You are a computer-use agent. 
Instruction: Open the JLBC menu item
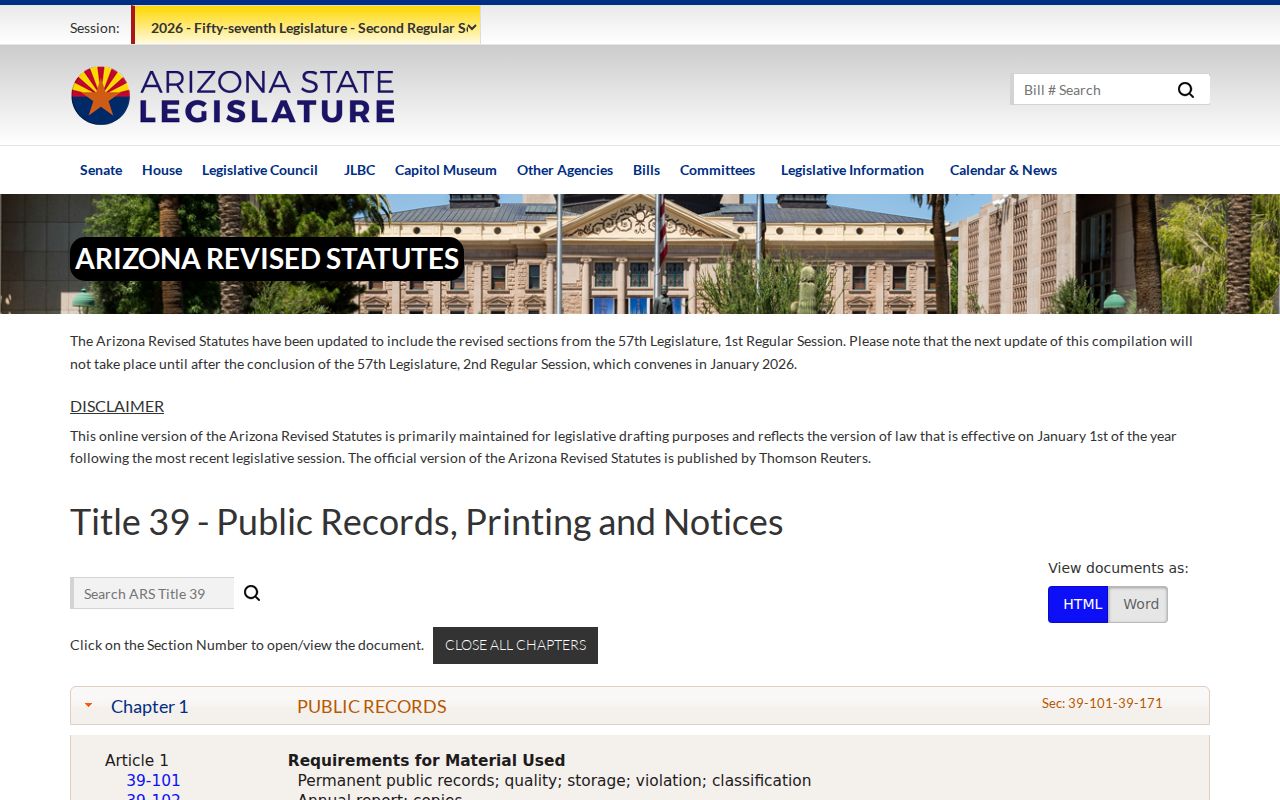[x=360, y=170]
